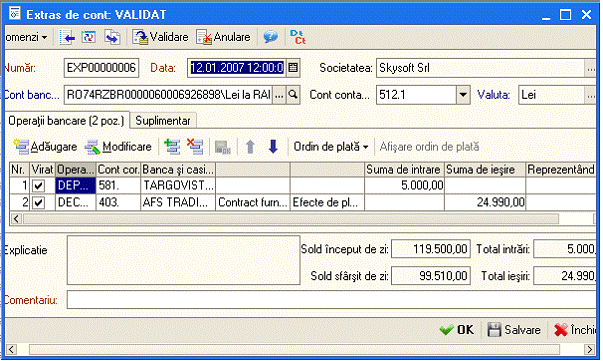Click the Dt/Ct accounting entries icon
Screen dimensions: 603x361
(x=298, y=37)
